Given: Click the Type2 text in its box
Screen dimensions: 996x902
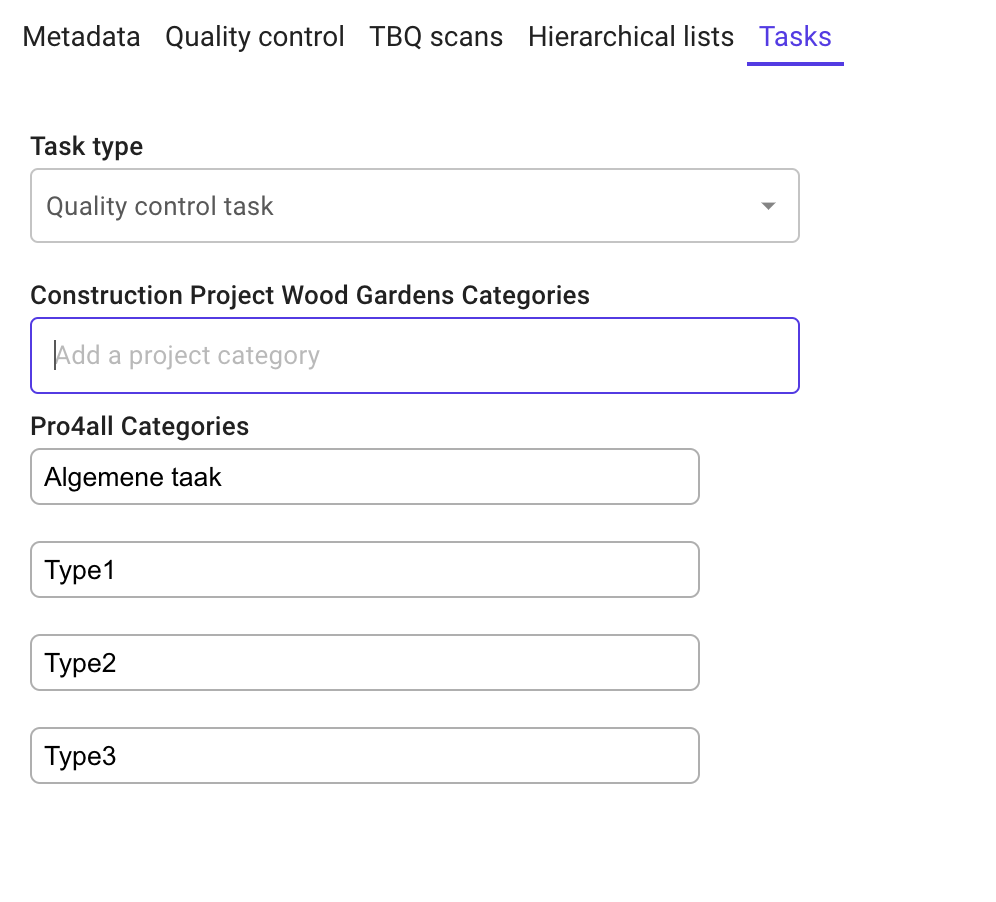Looking at the screenshot, I should pos(80,663).
